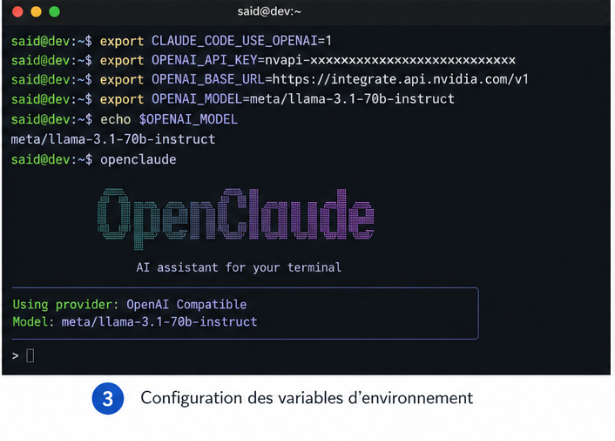This screenshot has height=441, width=615.
Task: Click the red close window button
Action: 18,12
